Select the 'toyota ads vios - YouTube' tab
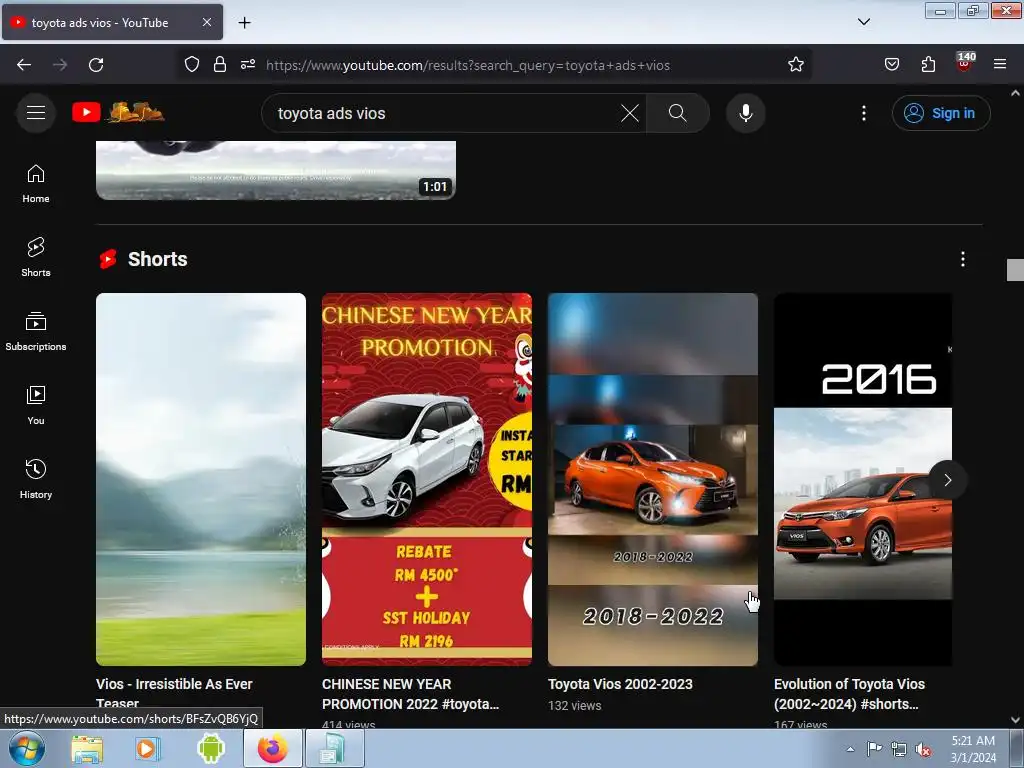1024x768 pixels. pyautogui.click(x=112, y=22)
